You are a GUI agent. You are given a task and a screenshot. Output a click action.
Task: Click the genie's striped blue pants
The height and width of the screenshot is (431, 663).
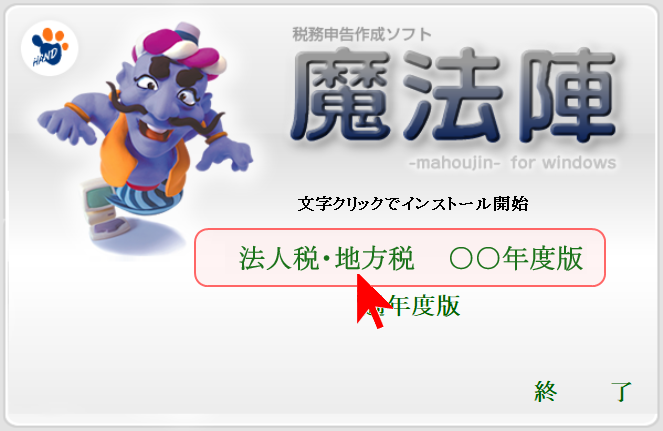click(x=144, y=199)
